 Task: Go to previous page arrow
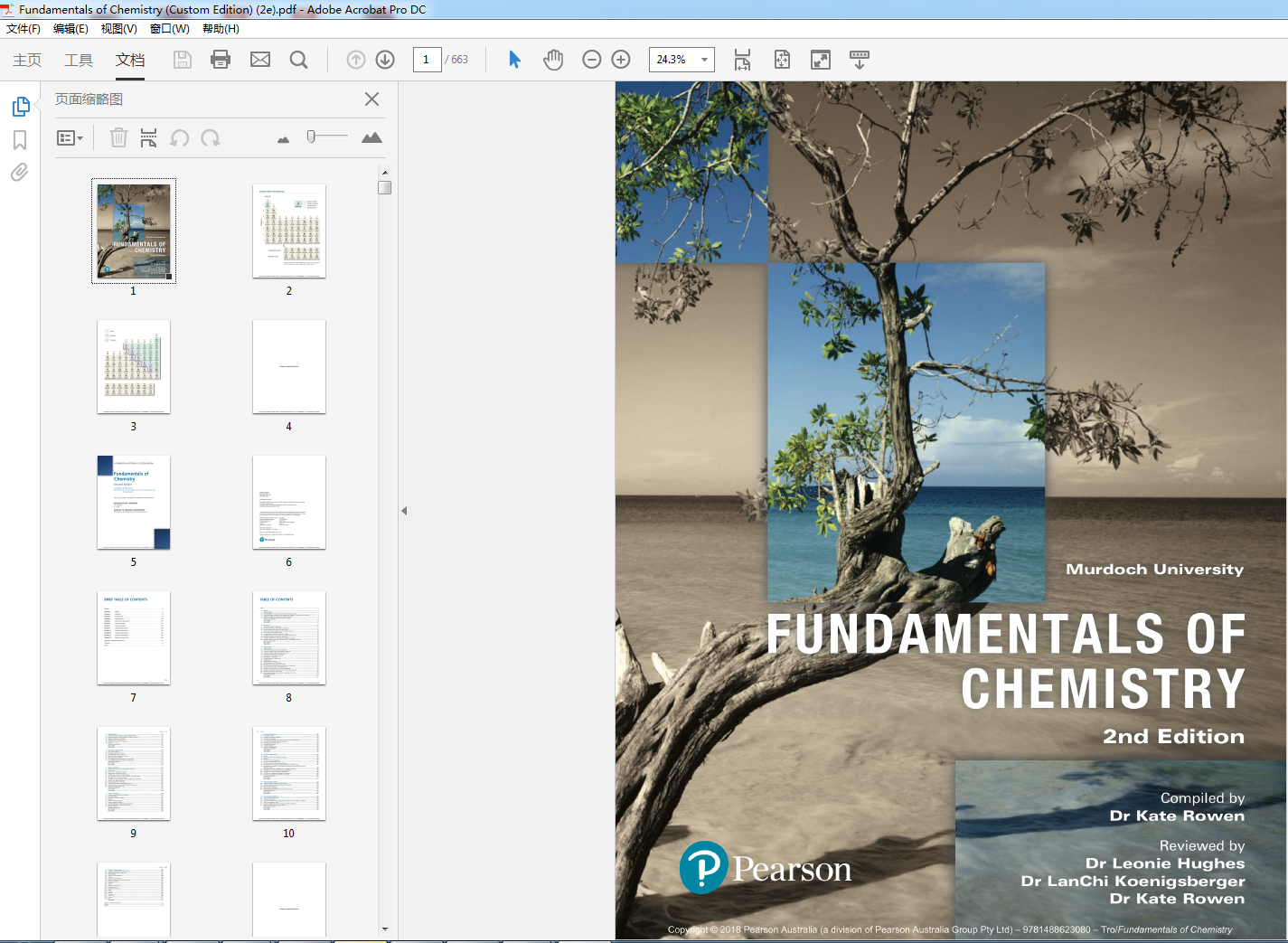coord(356,60)
